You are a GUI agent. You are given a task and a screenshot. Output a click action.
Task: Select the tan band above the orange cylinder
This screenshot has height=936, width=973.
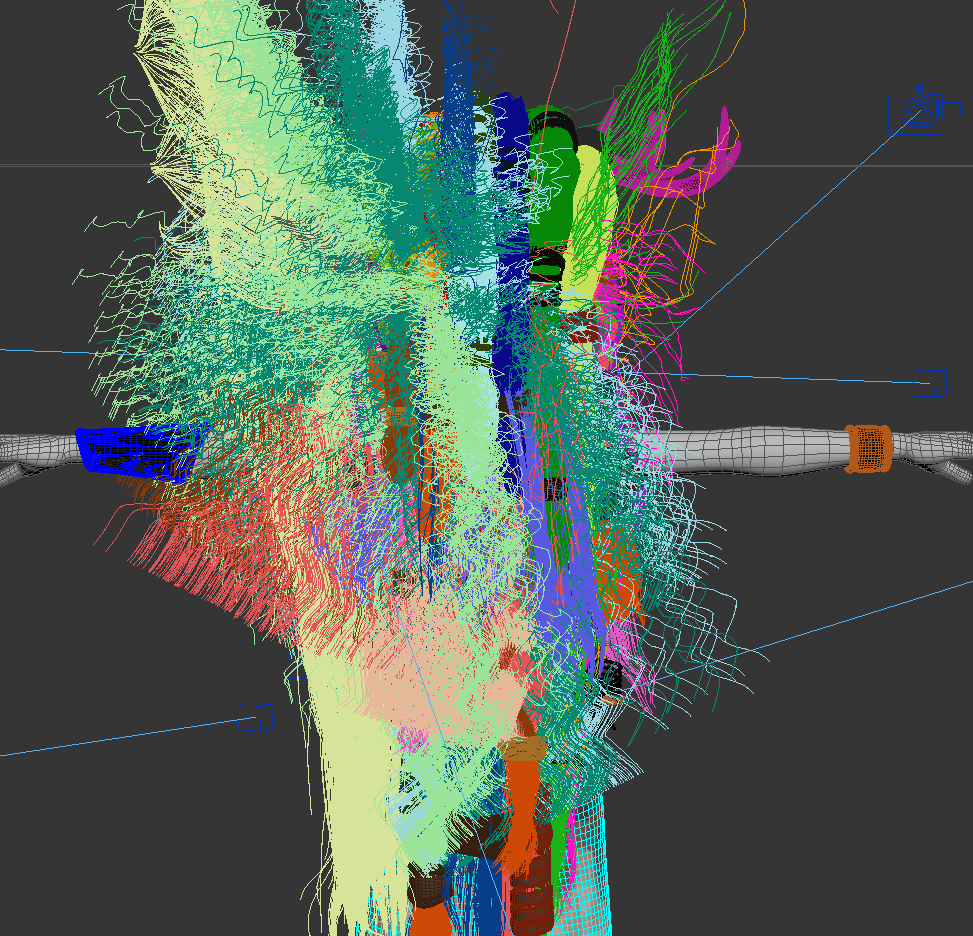pos(523,749)
